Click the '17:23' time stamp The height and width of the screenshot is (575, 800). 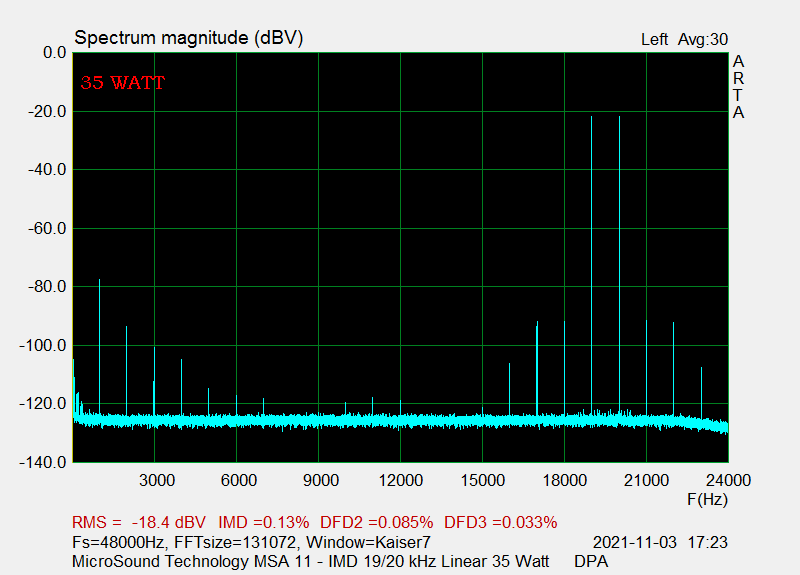(708, 542)
